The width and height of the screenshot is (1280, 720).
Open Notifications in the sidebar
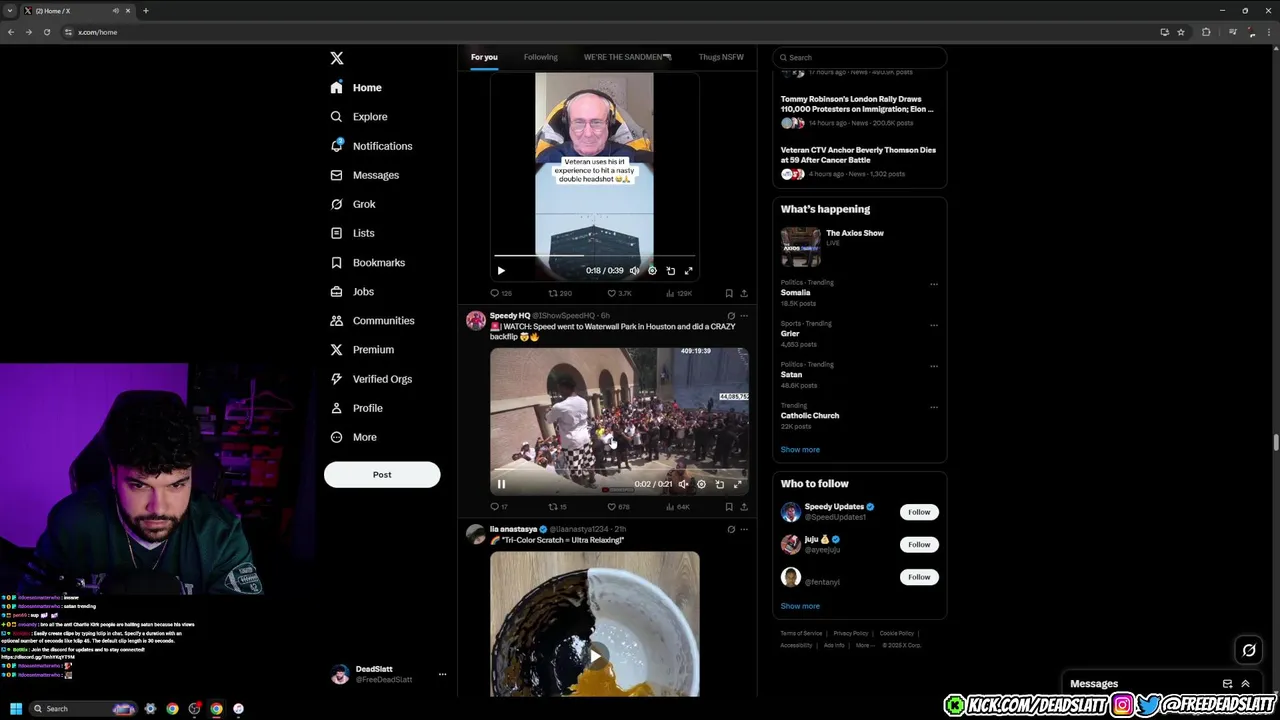click(x=371, y=146)
